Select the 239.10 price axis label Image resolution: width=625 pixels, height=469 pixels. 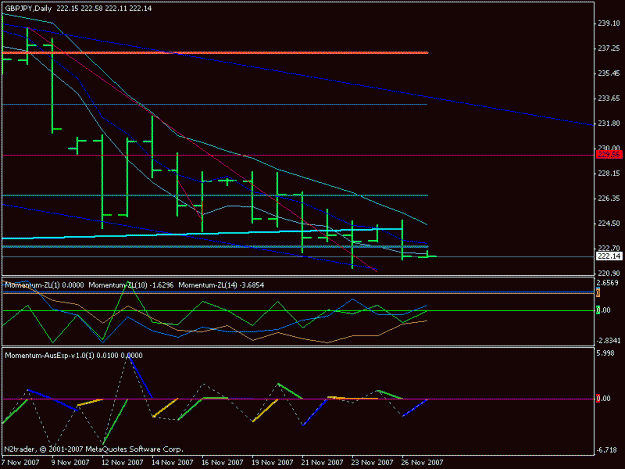609,24
